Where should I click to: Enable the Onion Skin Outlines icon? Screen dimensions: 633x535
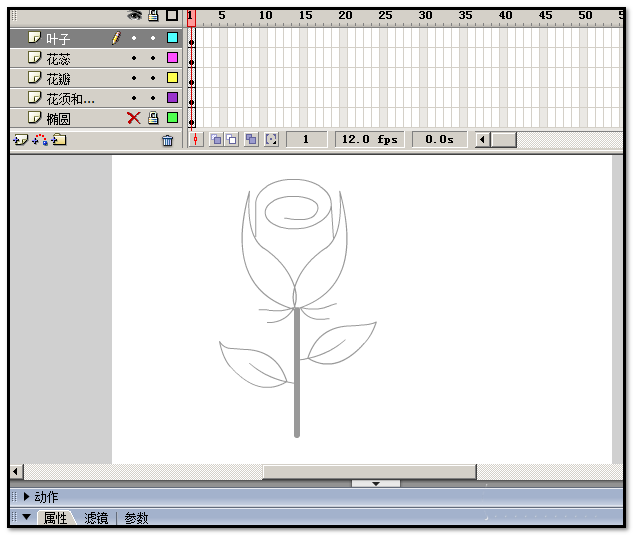232,140
